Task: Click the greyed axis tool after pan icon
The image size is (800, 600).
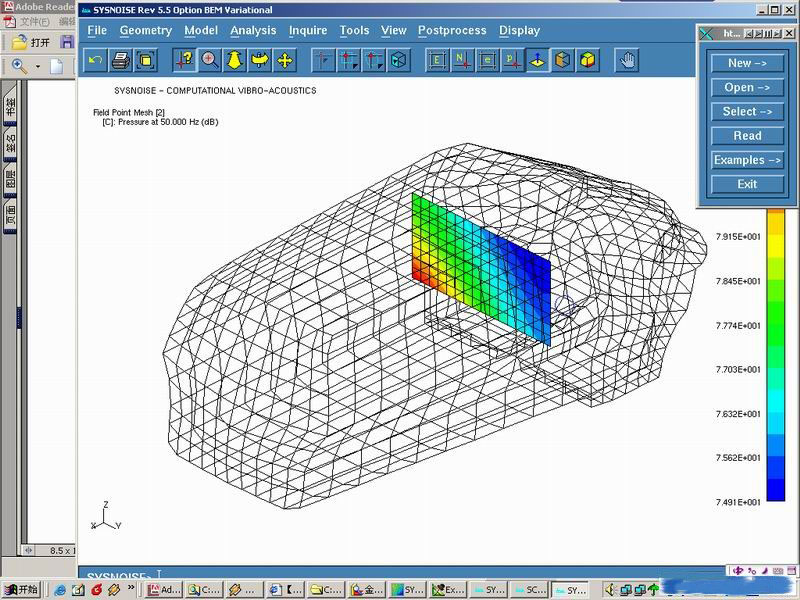Action: [323, 60]
